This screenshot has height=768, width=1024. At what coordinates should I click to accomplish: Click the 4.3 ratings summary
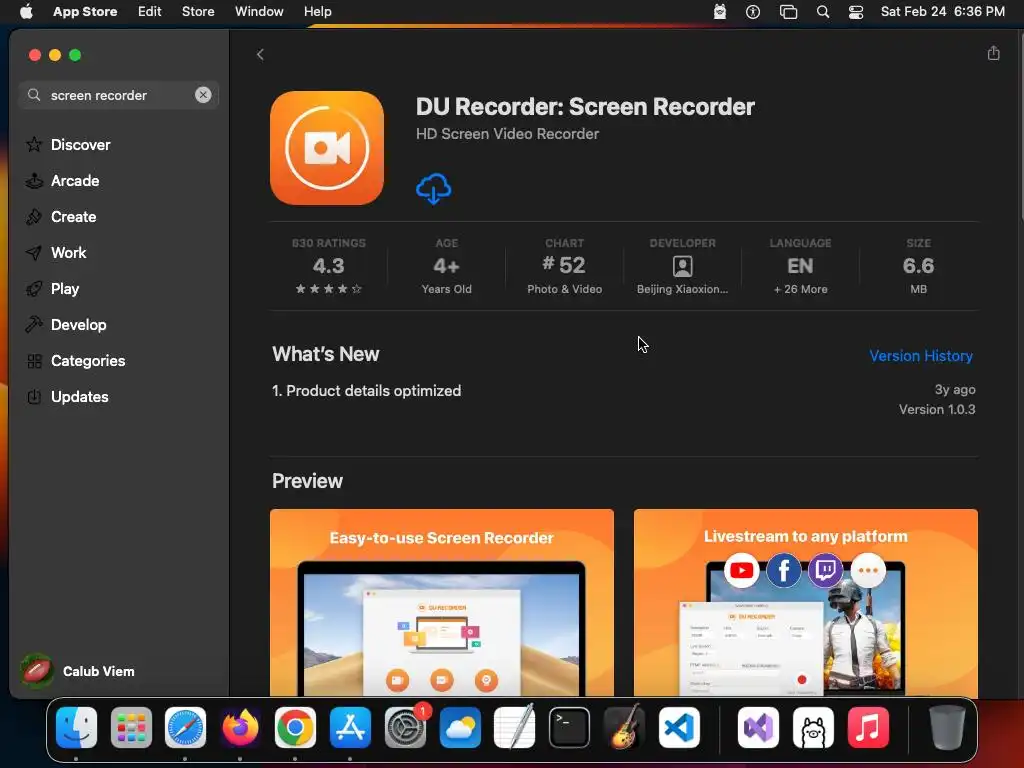[x=328, y=266]
